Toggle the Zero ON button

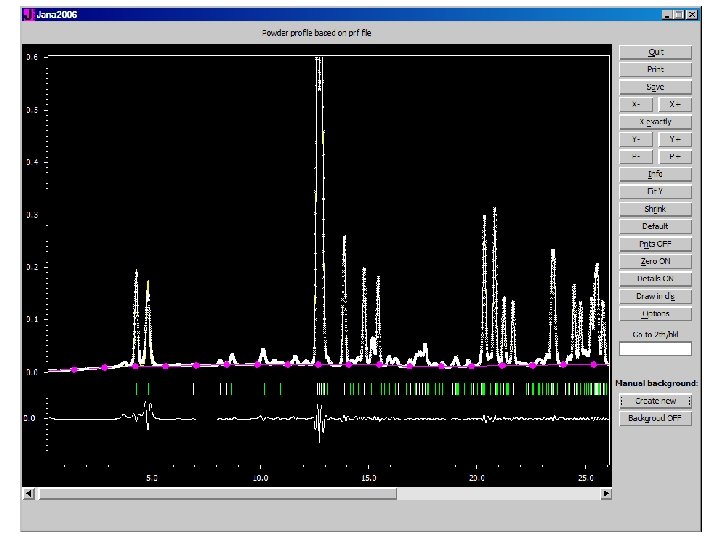[x=655, y=262]
